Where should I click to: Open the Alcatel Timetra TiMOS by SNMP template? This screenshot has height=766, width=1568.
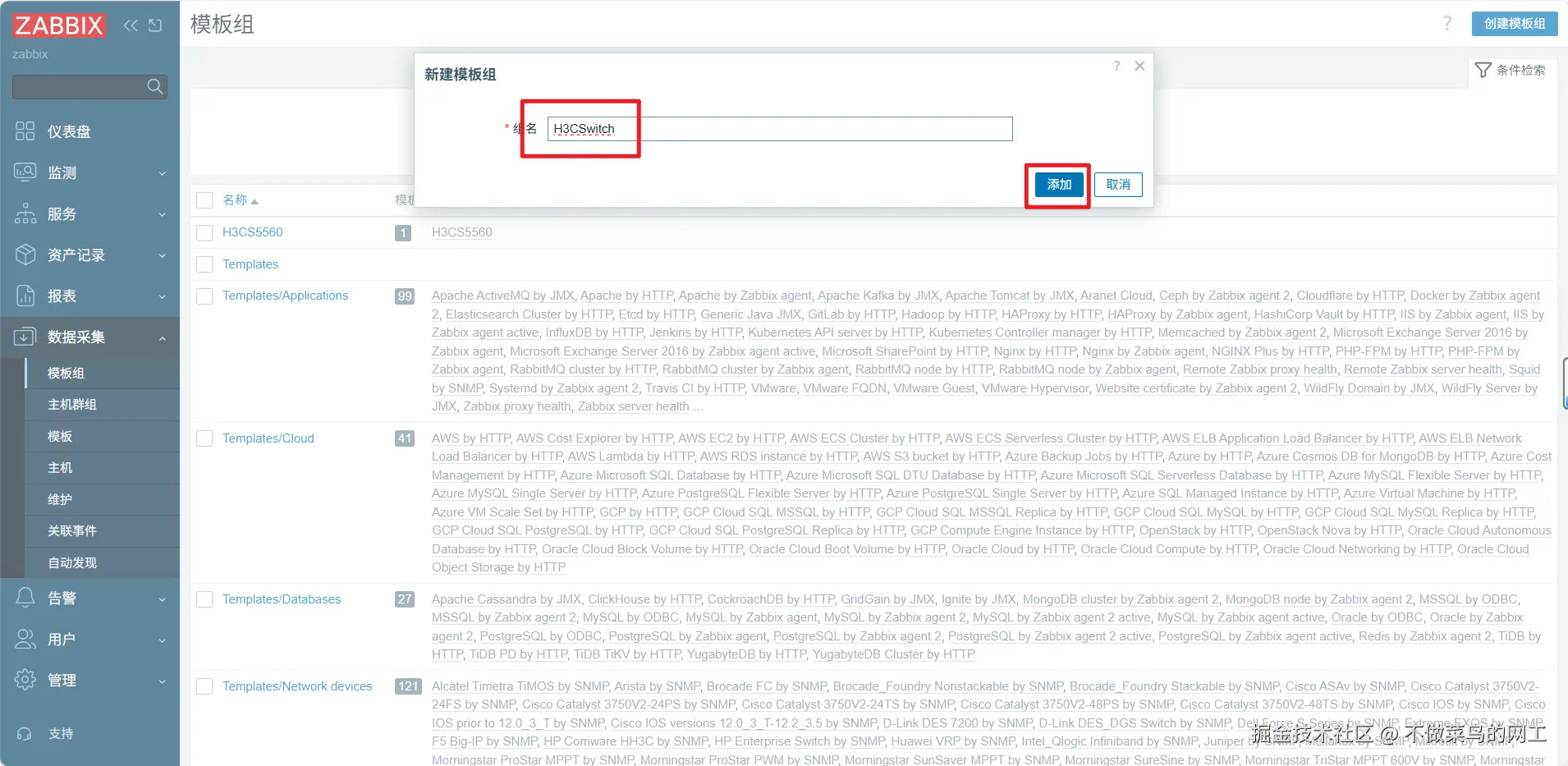coord(520,686)
